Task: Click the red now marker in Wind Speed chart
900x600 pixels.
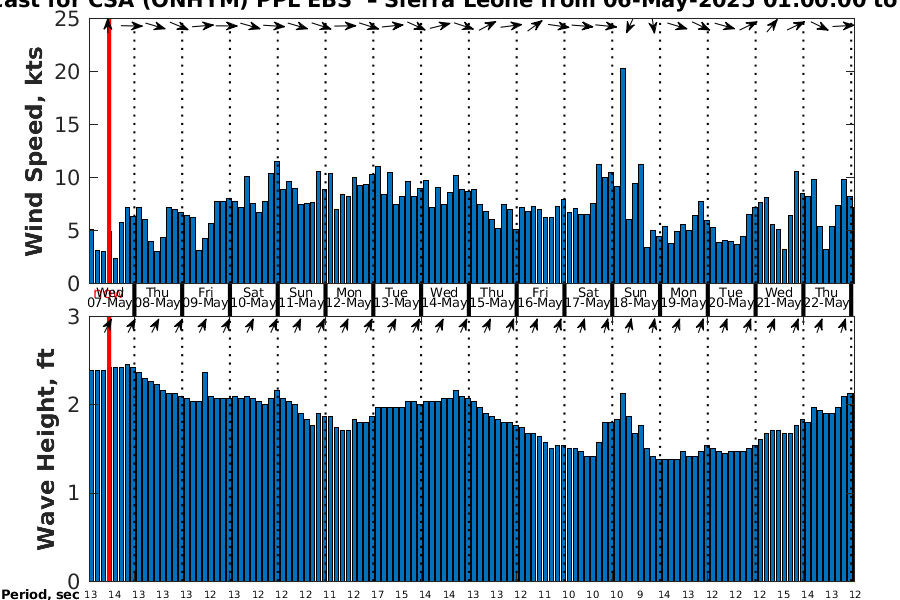Action: point(108,151)
